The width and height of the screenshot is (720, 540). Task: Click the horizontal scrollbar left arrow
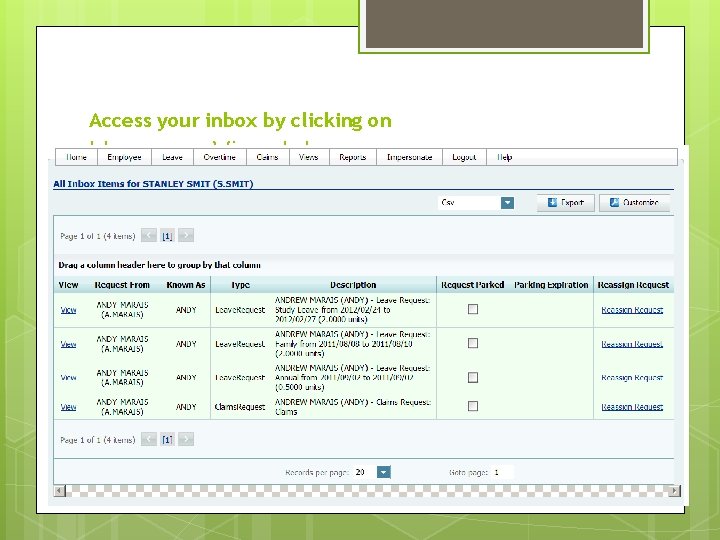(59, 490)
